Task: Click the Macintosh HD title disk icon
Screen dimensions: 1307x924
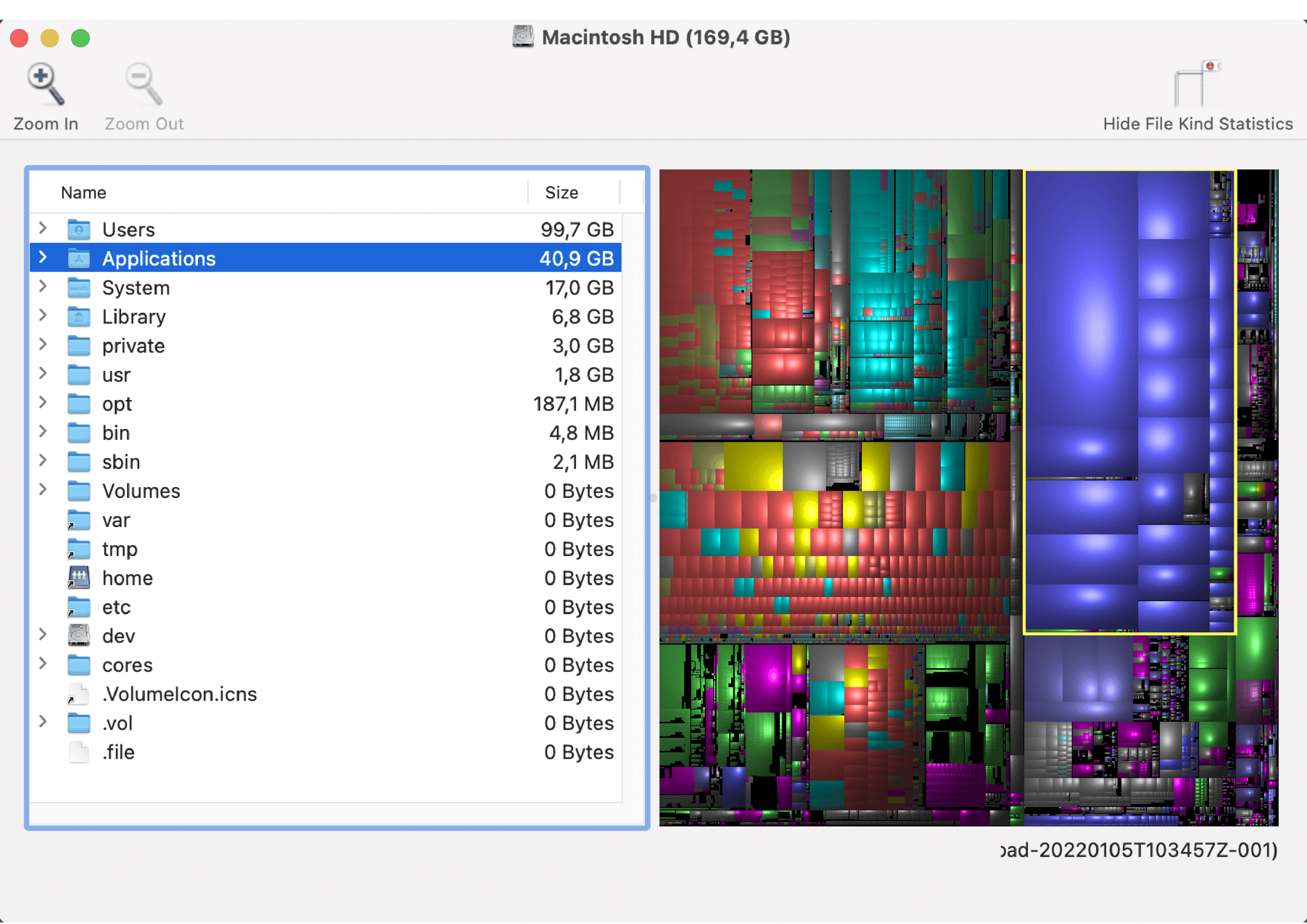Action: coord(523,37)
